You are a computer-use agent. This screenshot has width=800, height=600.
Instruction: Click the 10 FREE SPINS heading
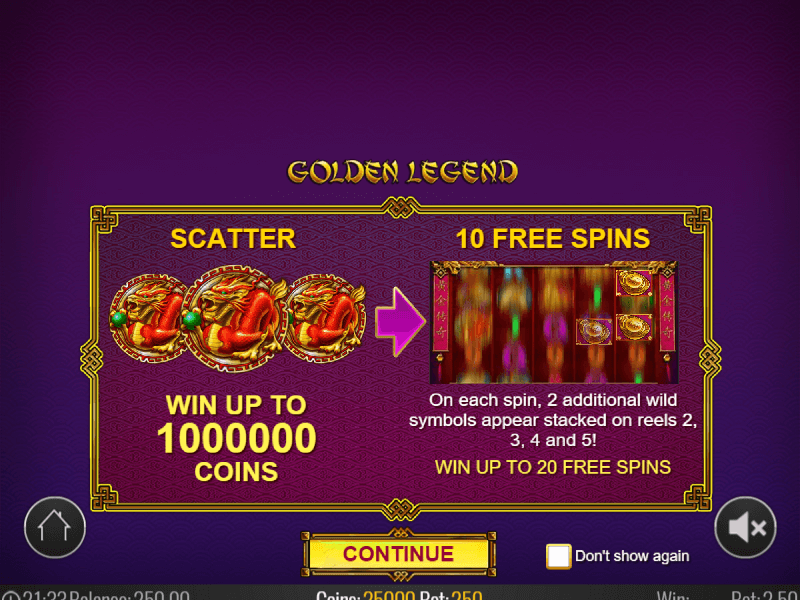(x=553, y=239)
